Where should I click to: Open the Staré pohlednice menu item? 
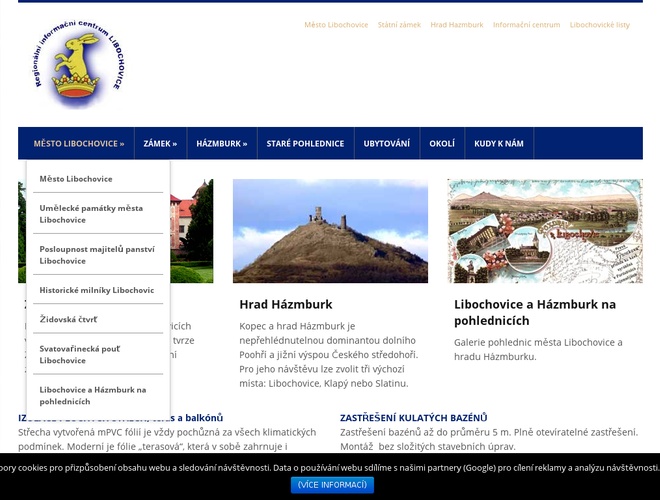305,143
